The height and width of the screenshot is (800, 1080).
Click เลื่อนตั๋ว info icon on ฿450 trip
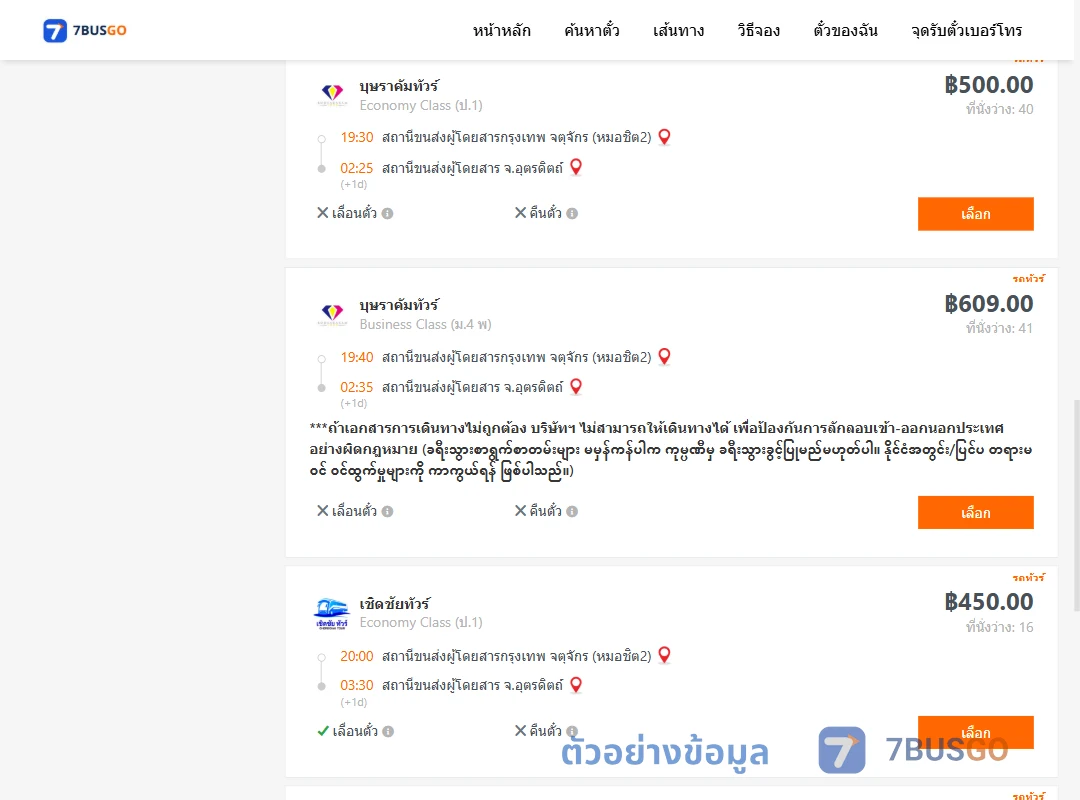pyautogui.click(x=388, y=731)
